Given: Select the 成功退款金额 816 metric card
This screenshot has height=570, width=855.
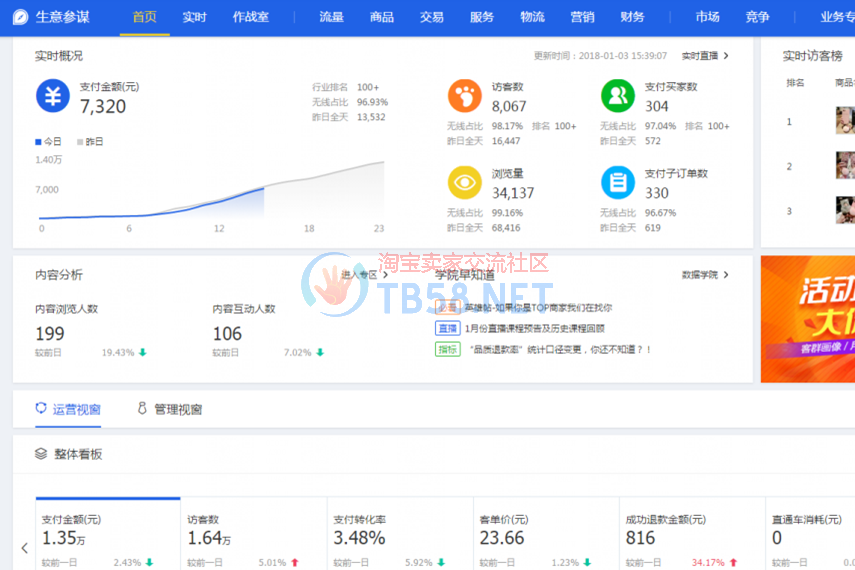Looking at the screenshot, I should click(x=693, y=535).
